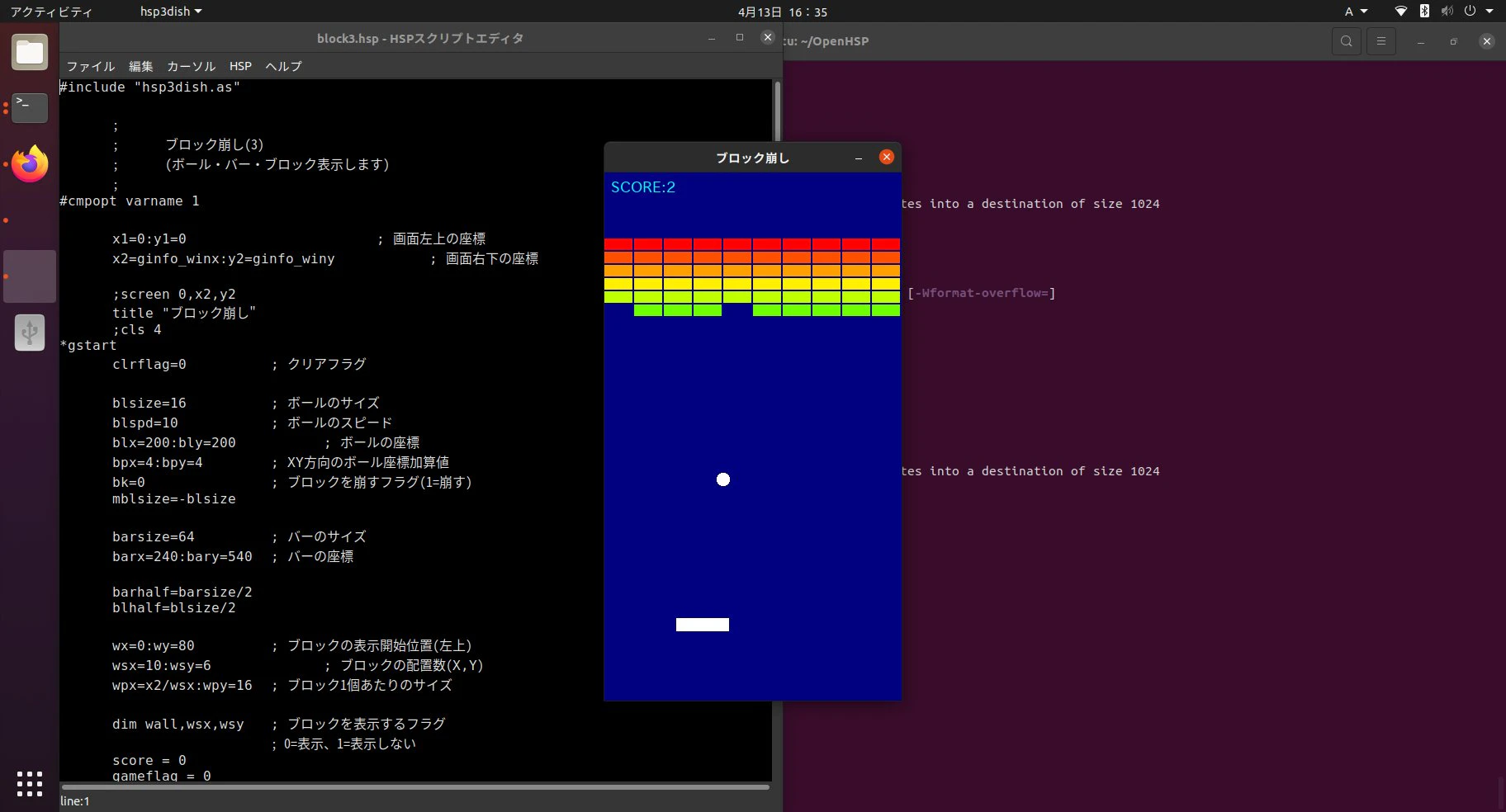The height and width of the screenshot is (812, 1506).
Task: Open the HSP menu
Action: (x=240, y=66)
